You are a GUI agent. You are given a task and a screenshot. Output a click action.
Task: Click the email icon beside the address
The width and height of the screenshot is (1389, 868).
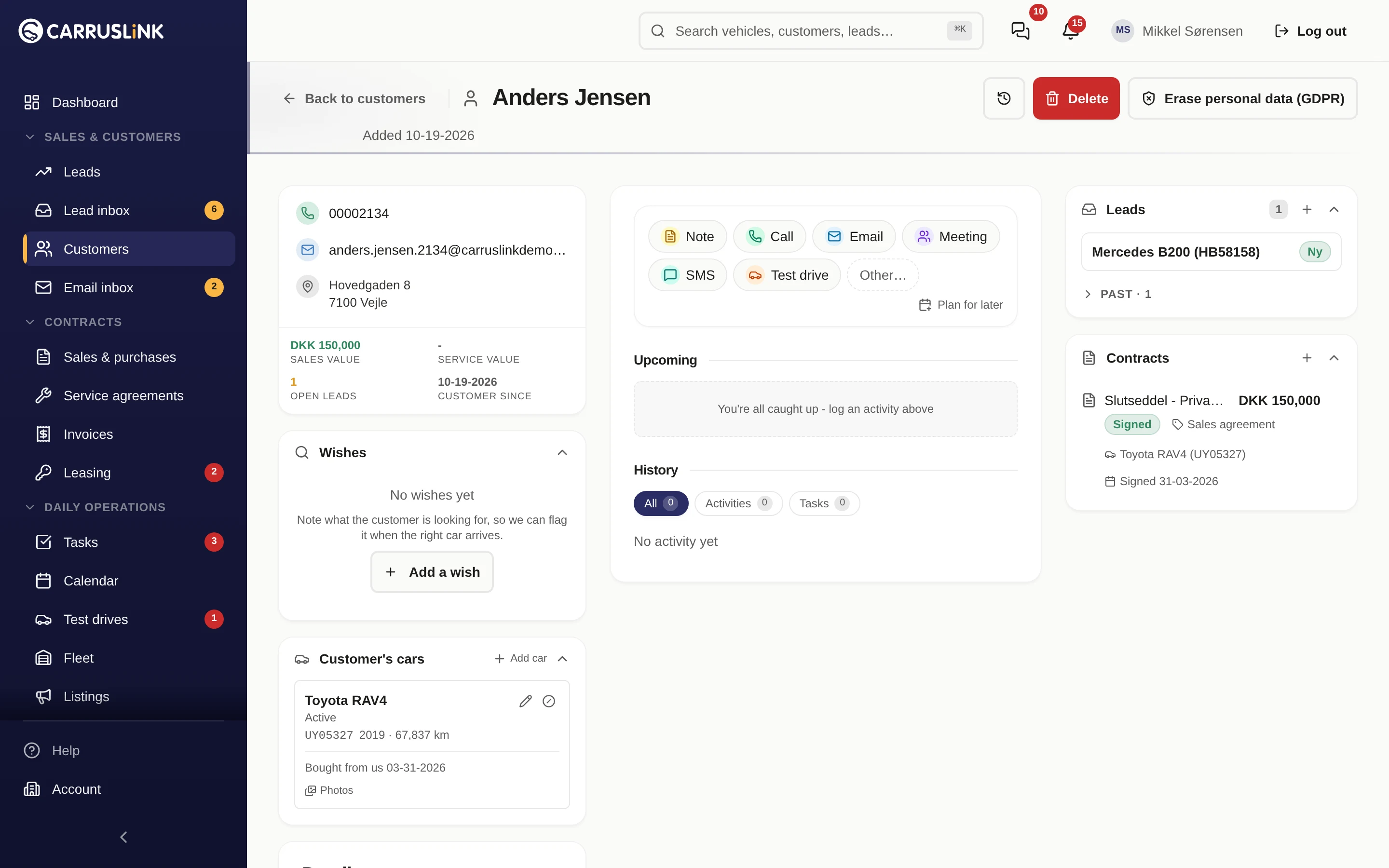click(x=308, y=250)
